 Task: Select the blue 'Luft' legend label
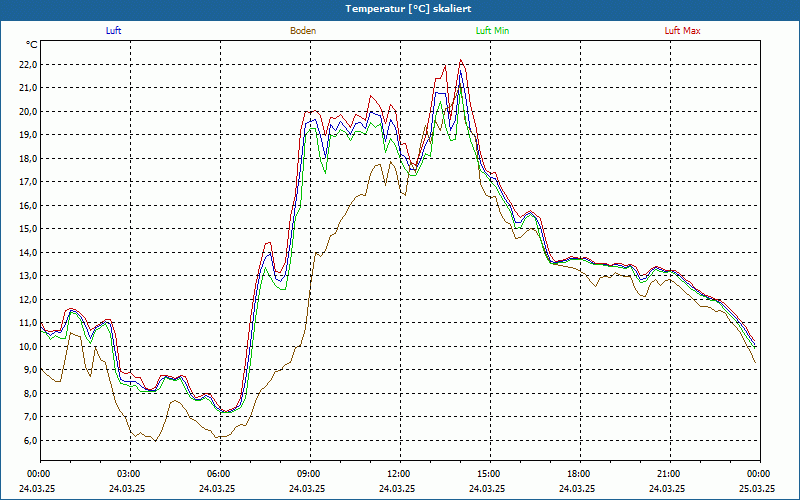click(x=113, y=31)
